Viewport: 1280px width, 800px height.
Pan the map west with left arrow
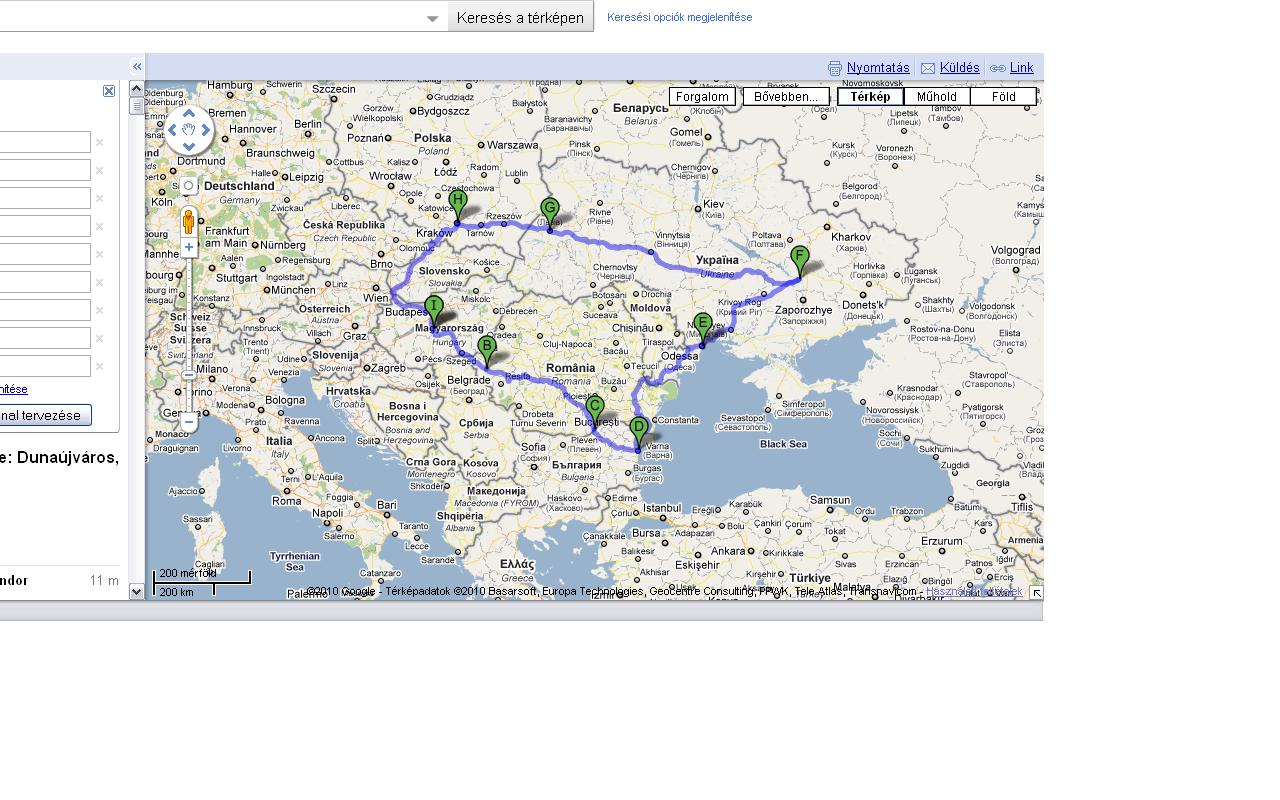point(172,130)
